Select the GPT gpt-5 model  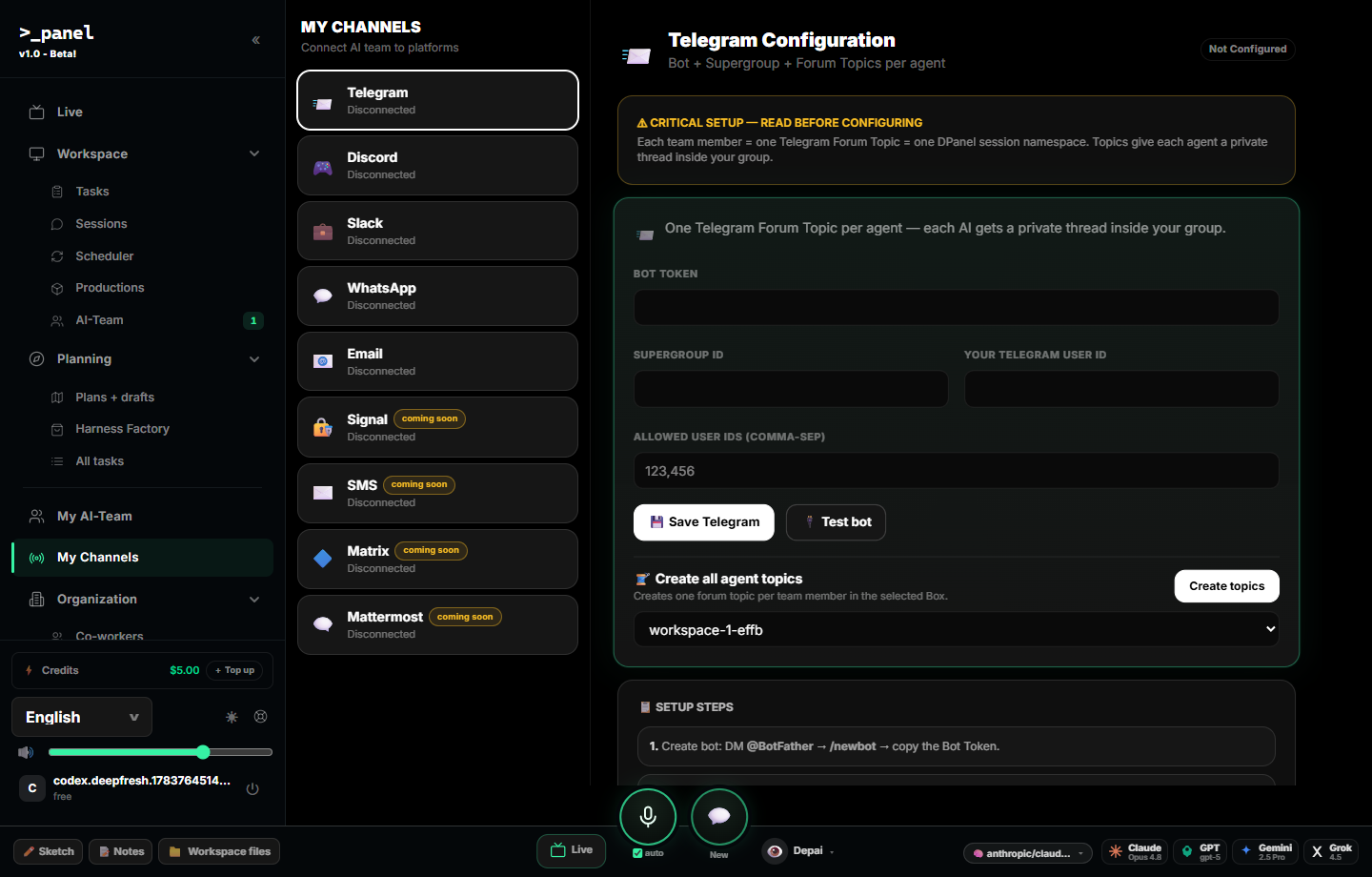point(1200,851)
